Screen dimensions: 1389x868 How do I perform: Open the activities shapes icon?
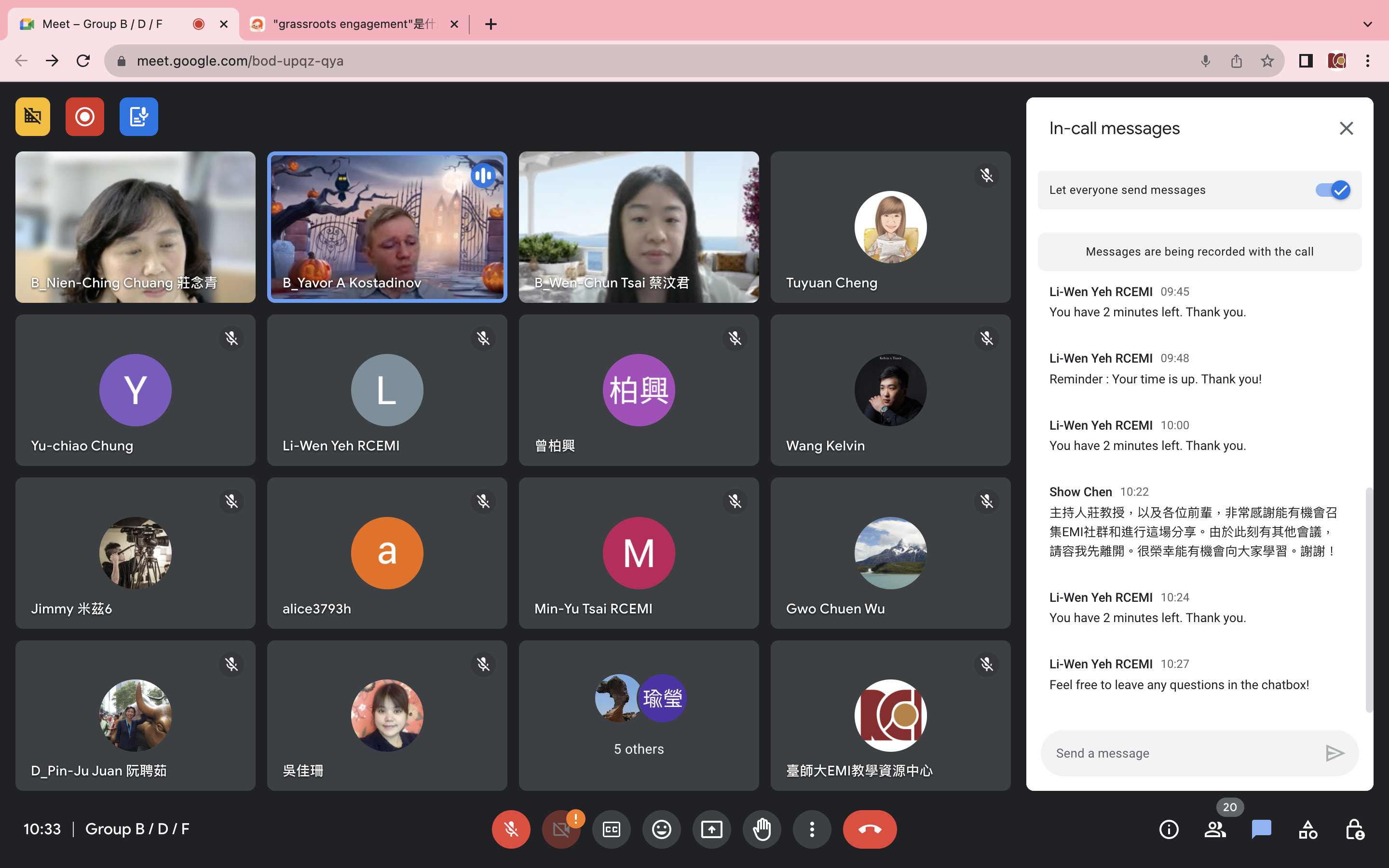pyautogui.click(x=1308, y=829)
